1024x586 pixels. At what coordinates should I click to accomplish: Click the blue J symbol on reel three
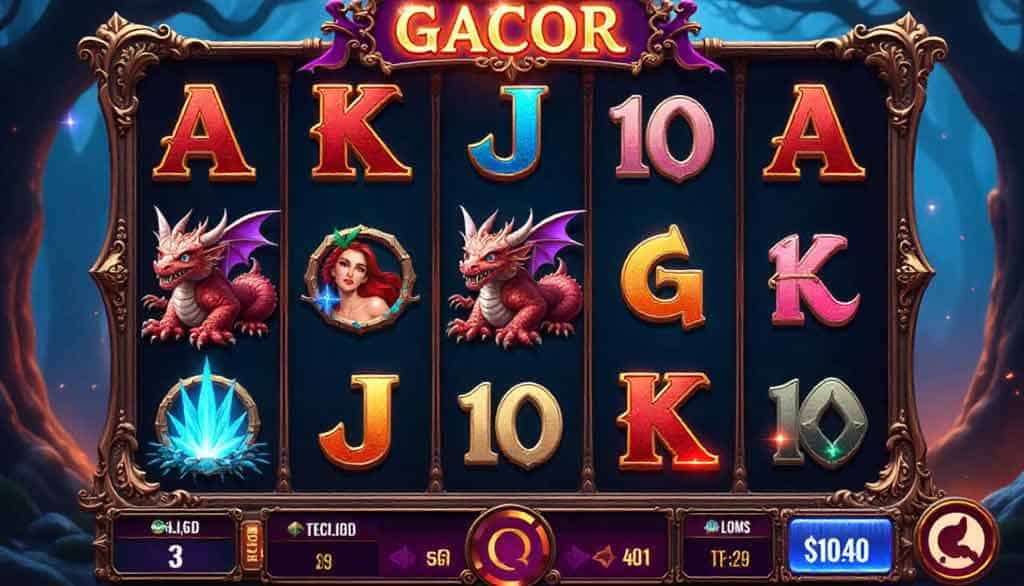(509, 132)
